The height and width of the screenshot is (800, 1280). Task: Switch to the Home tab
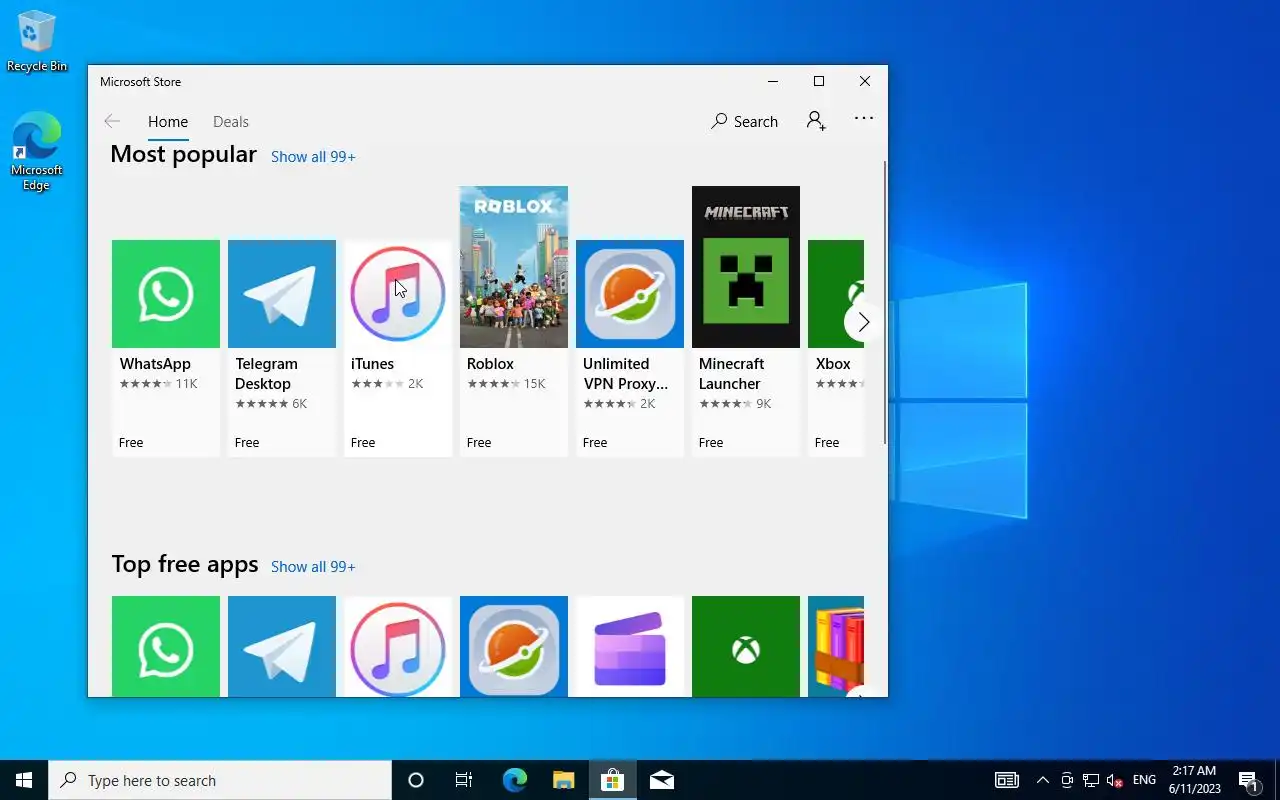168,122
